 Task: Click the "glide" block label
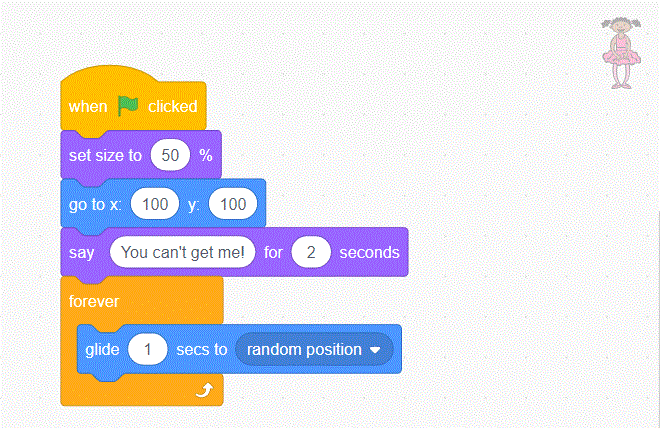(102, 349)
